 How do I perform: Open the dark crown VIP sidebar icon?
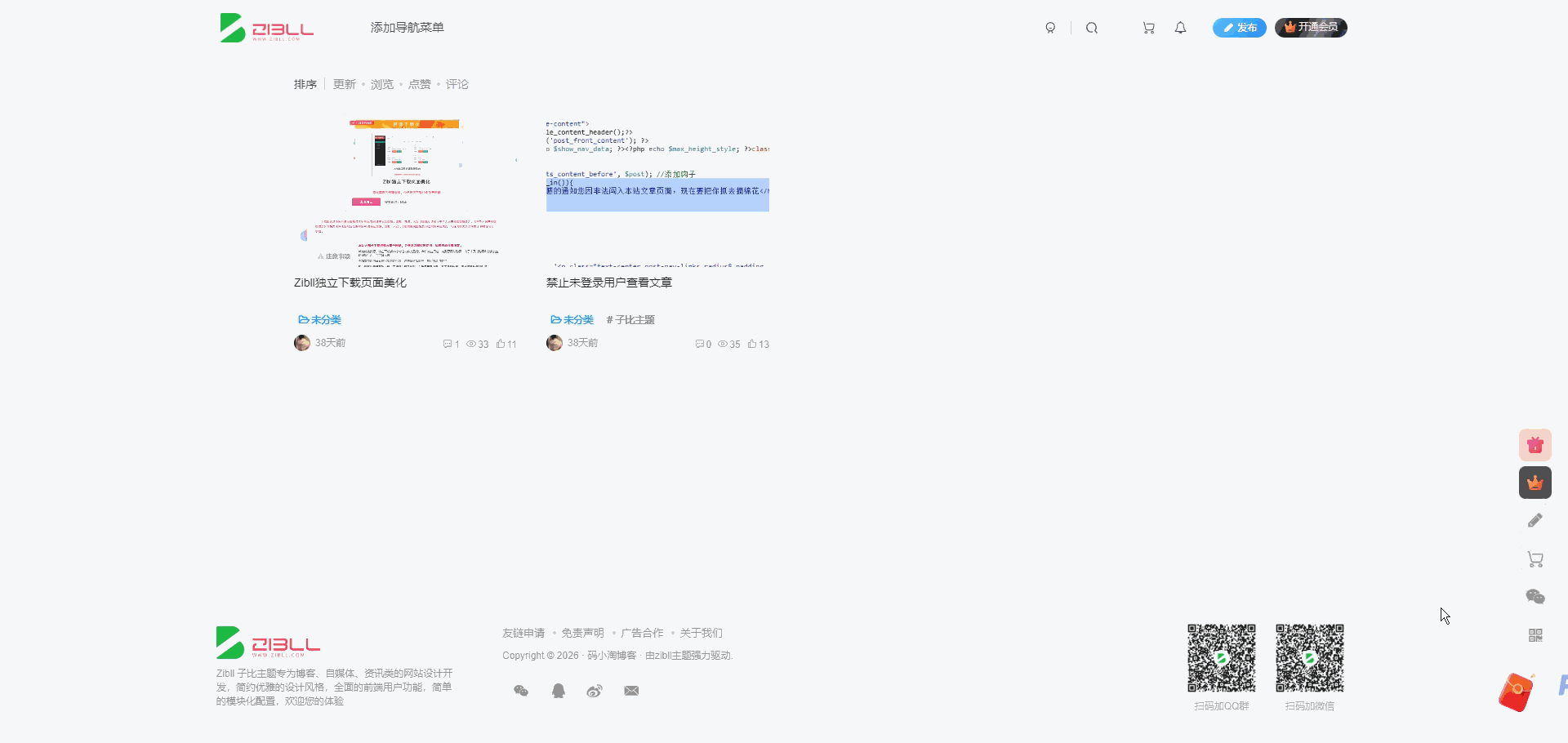coord(1535,483)
